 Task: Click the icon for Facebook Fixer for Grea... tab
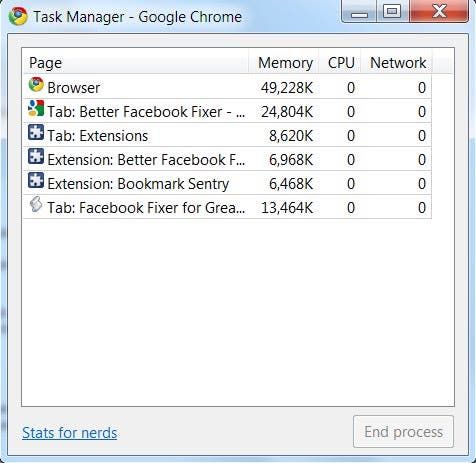[x=36, y=204]
